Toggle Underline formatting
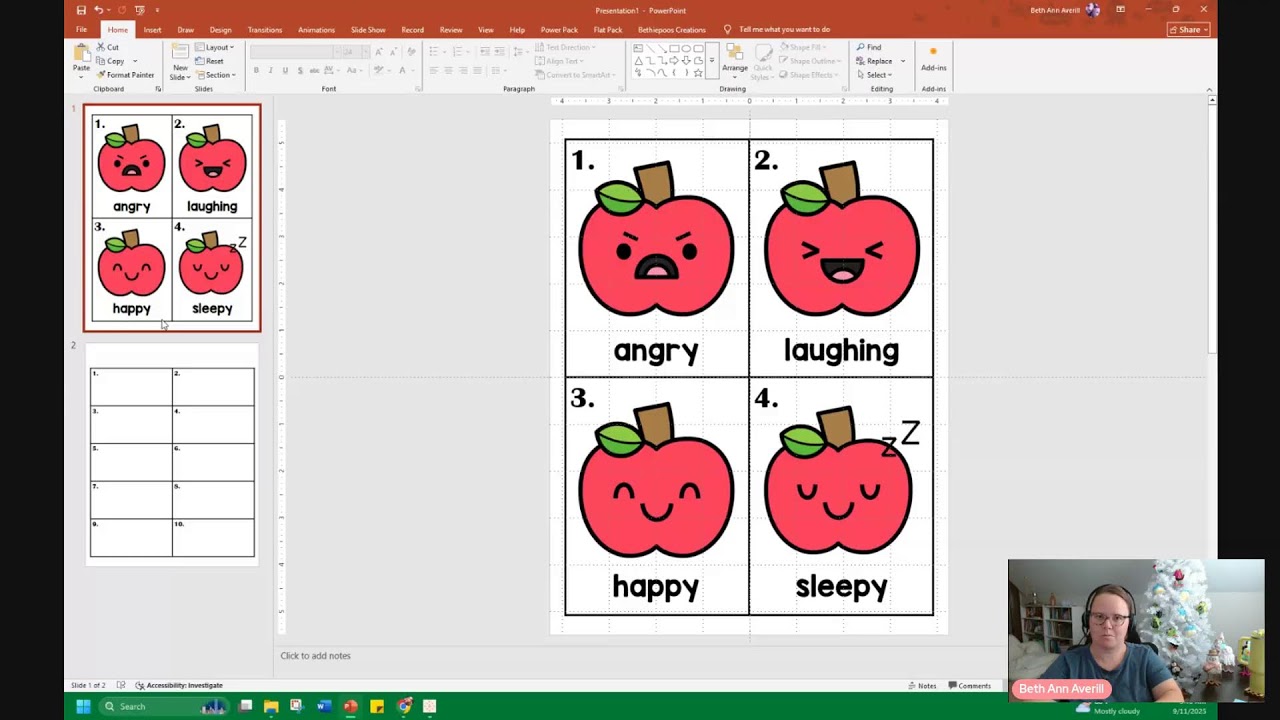 pyautogui.click(x=285, y=70)
